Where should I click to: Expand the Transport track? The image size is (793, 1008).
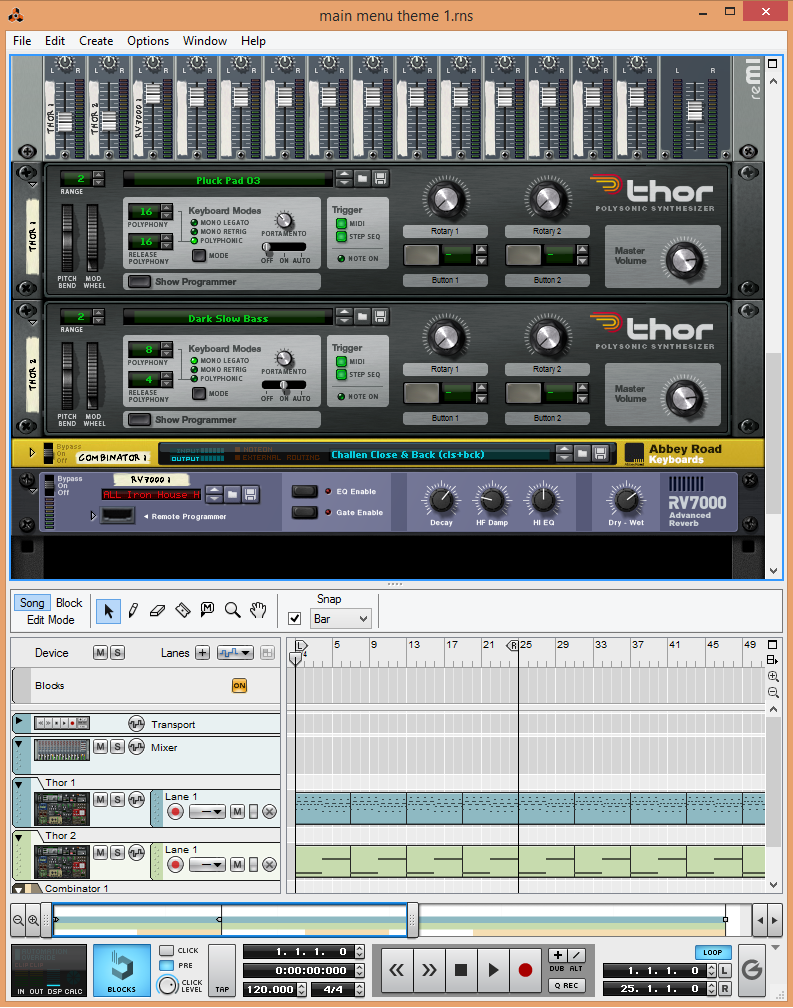19,721
